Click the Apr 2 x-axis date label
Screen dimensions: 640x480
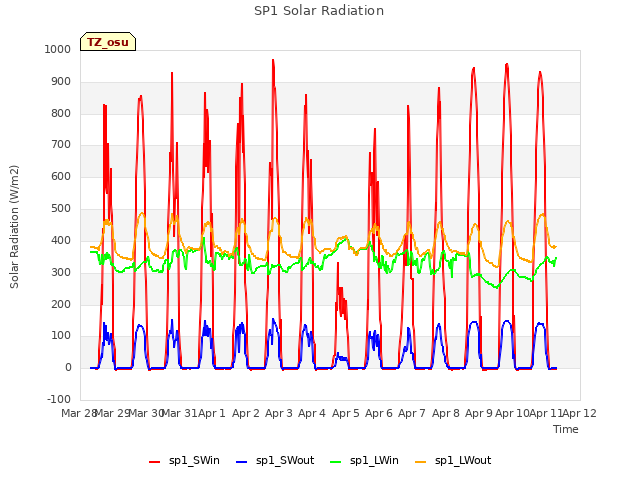[x=246, y=413]
